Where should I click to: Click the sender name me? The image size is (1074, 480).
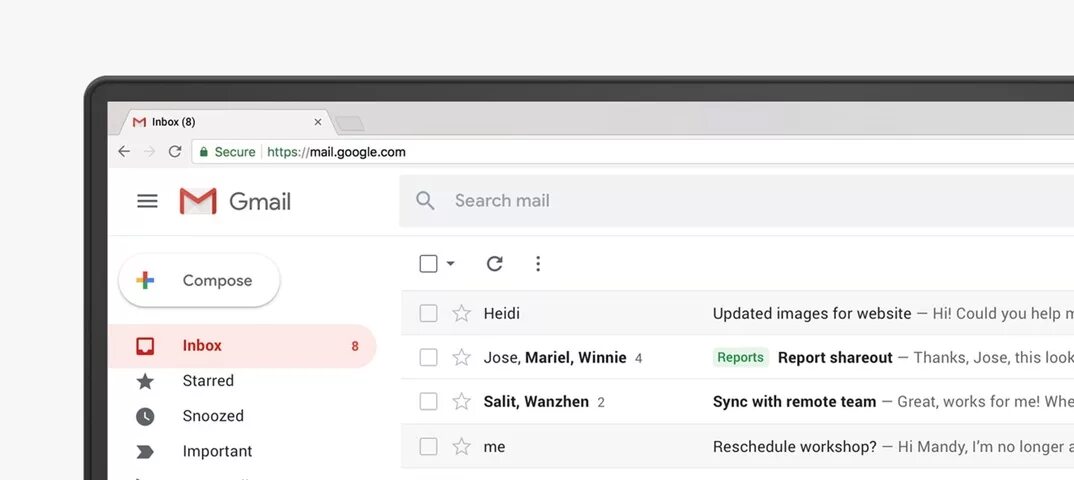point(495,447)
